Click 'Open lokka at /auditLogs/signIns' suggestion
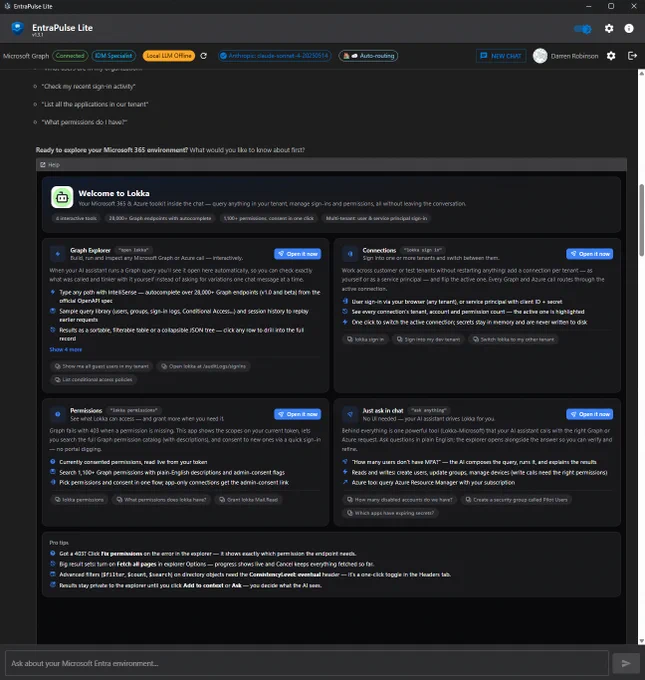Viewport: 645px width, 680px height. tap(203, 366)
